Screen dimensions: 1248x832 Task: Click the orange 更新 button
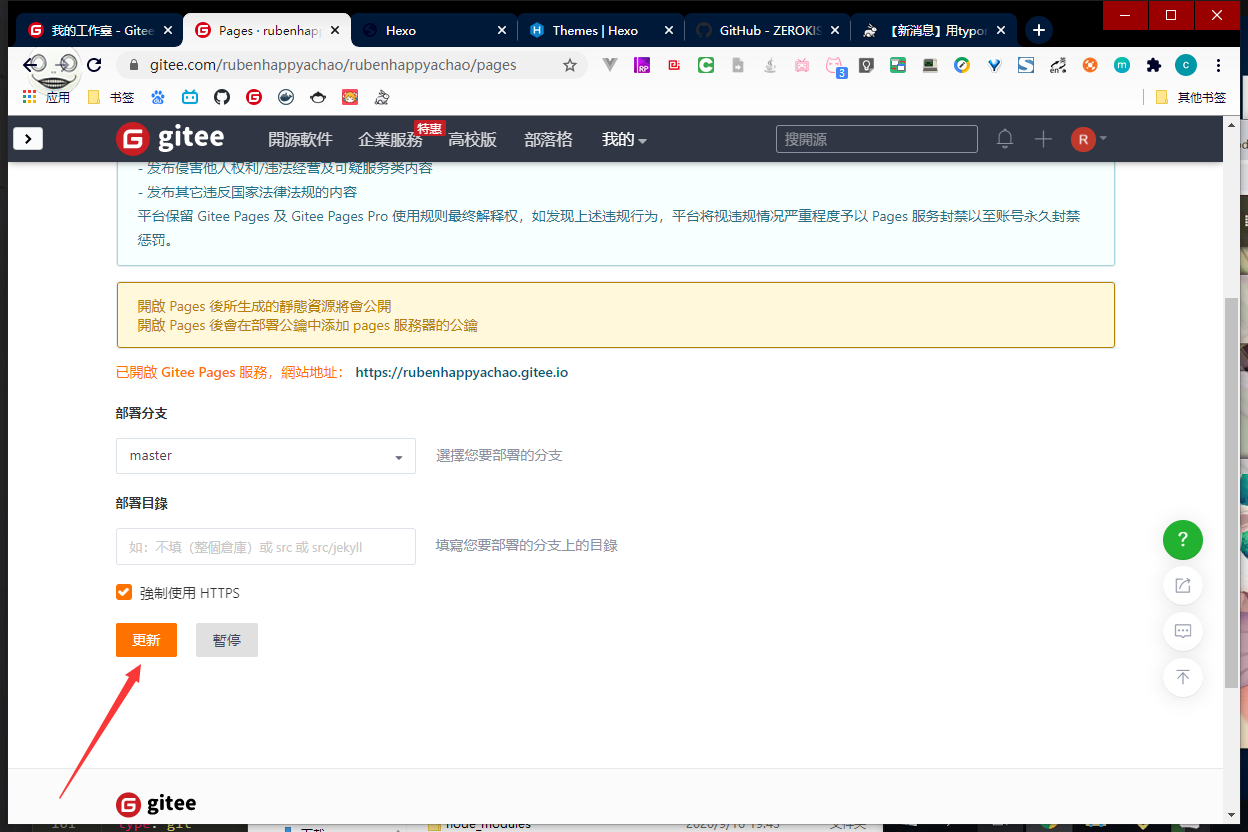pos(146,640)
